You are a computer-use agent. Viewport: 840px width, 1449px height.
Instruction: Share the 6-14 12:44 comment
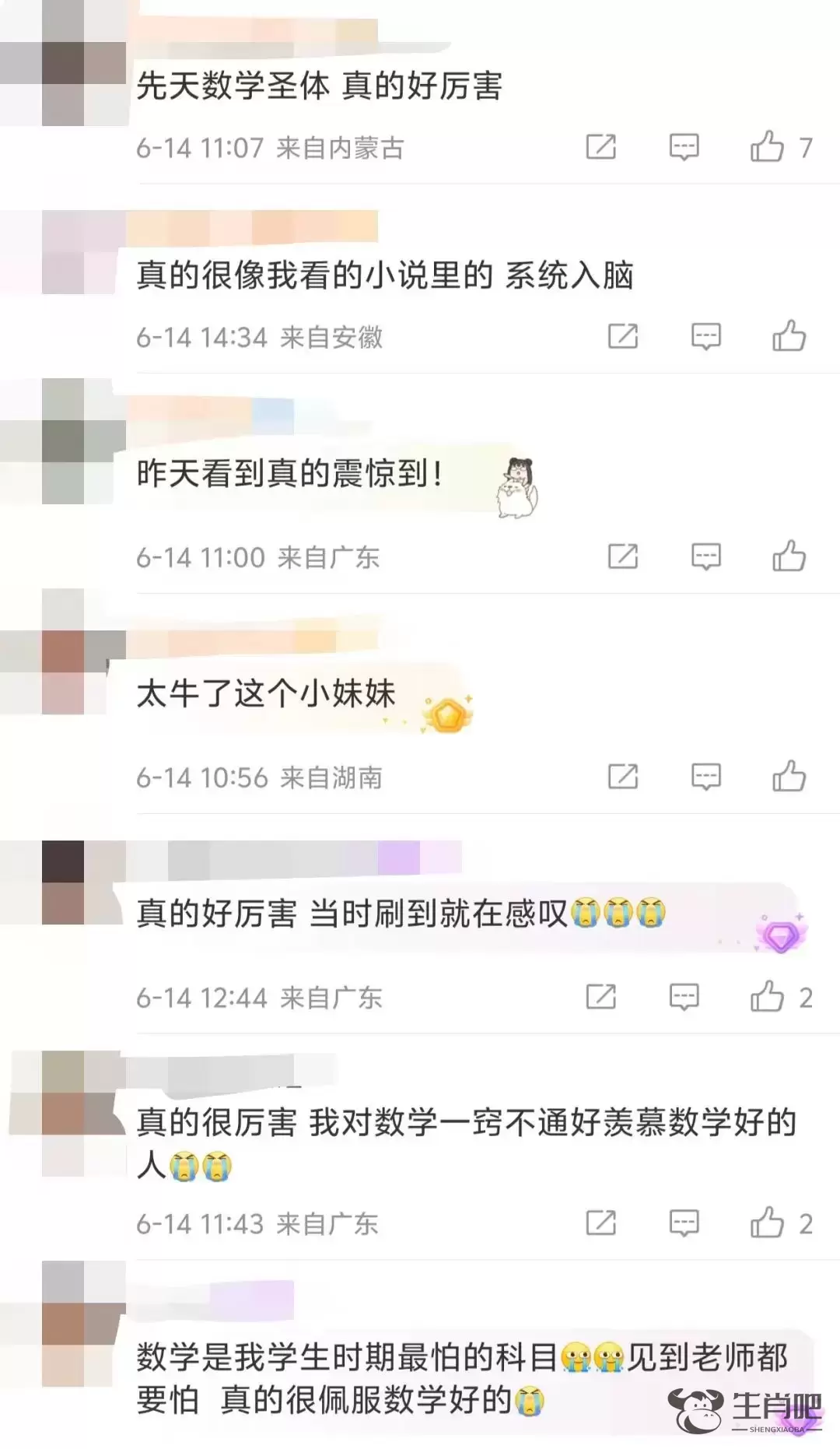pyautogui.click(x=600, y=997)
